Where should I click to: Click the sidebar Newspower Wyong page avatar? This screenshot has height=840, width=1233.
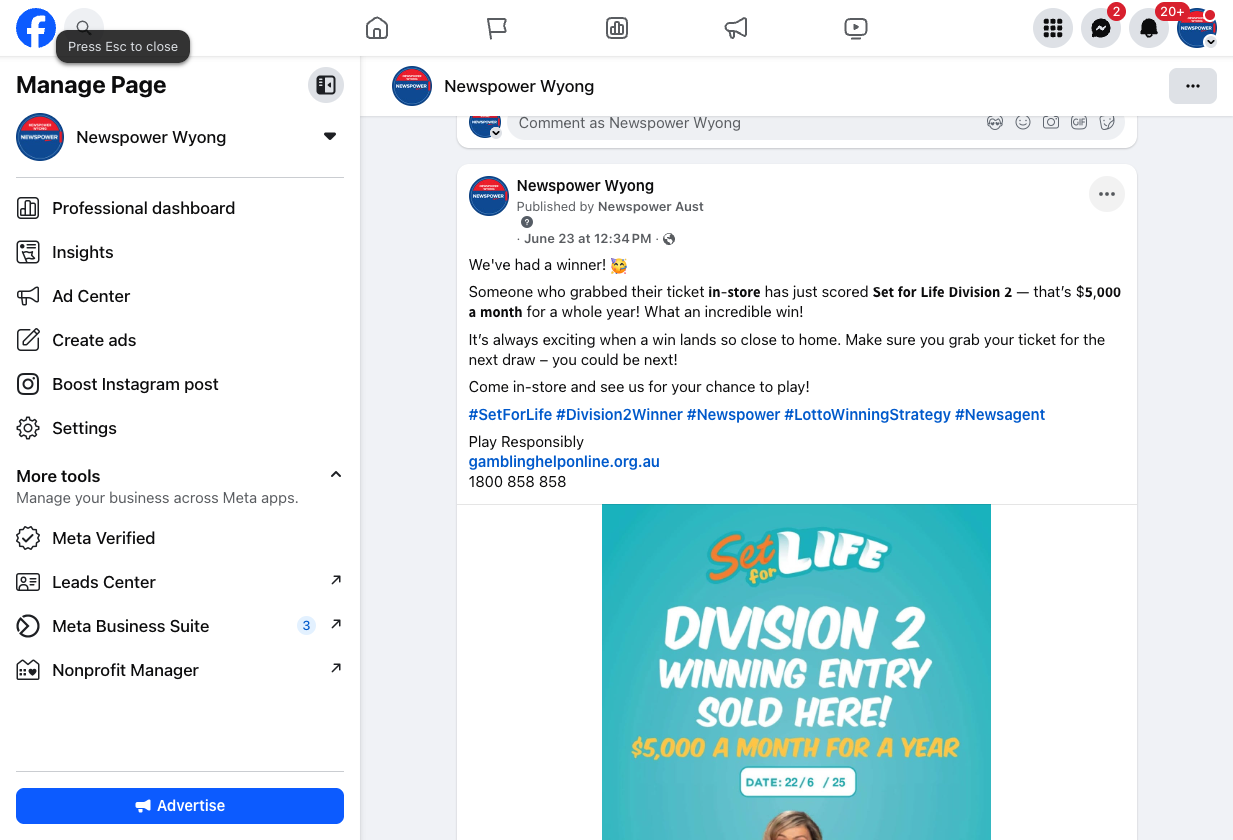[40, 137]
